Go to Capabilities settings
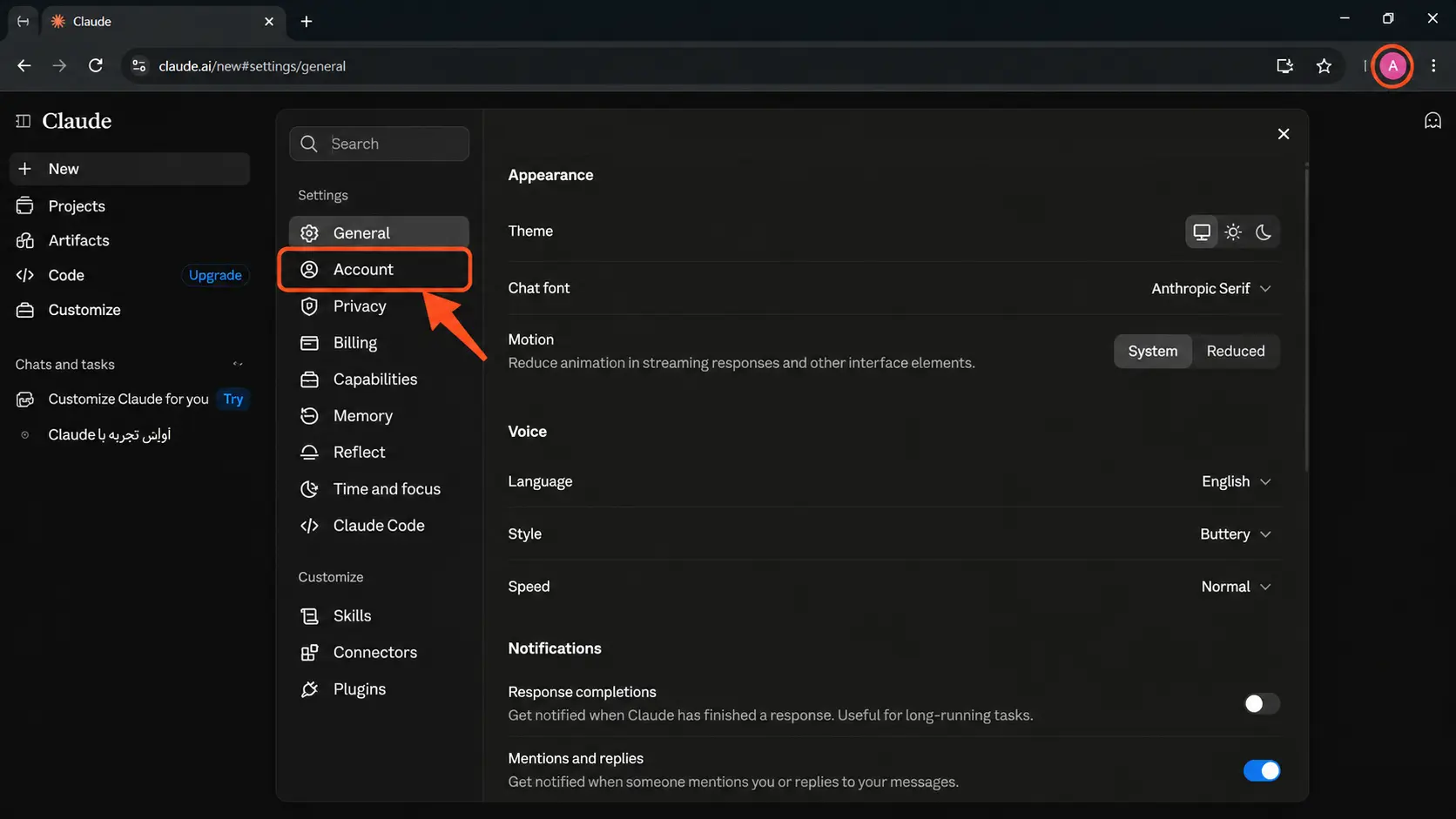This screenshot has width=1456, height=819. click(379, 379)
